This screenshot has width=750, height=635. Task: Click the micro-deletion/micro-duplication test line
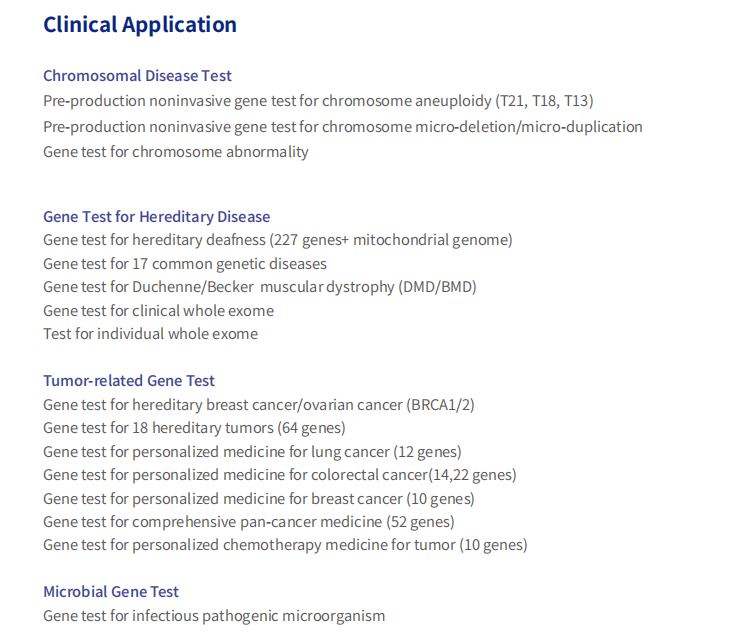342,127
